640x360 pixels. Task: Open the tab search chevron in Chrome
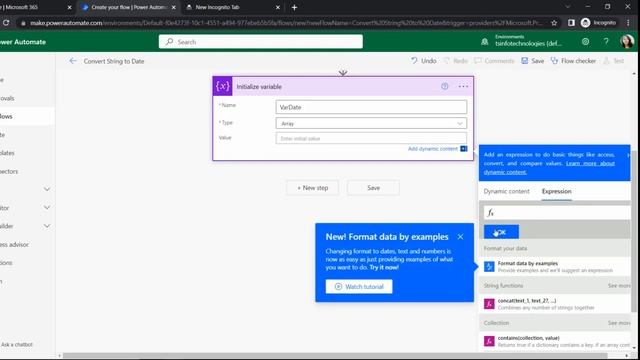[x=567, y=7]
